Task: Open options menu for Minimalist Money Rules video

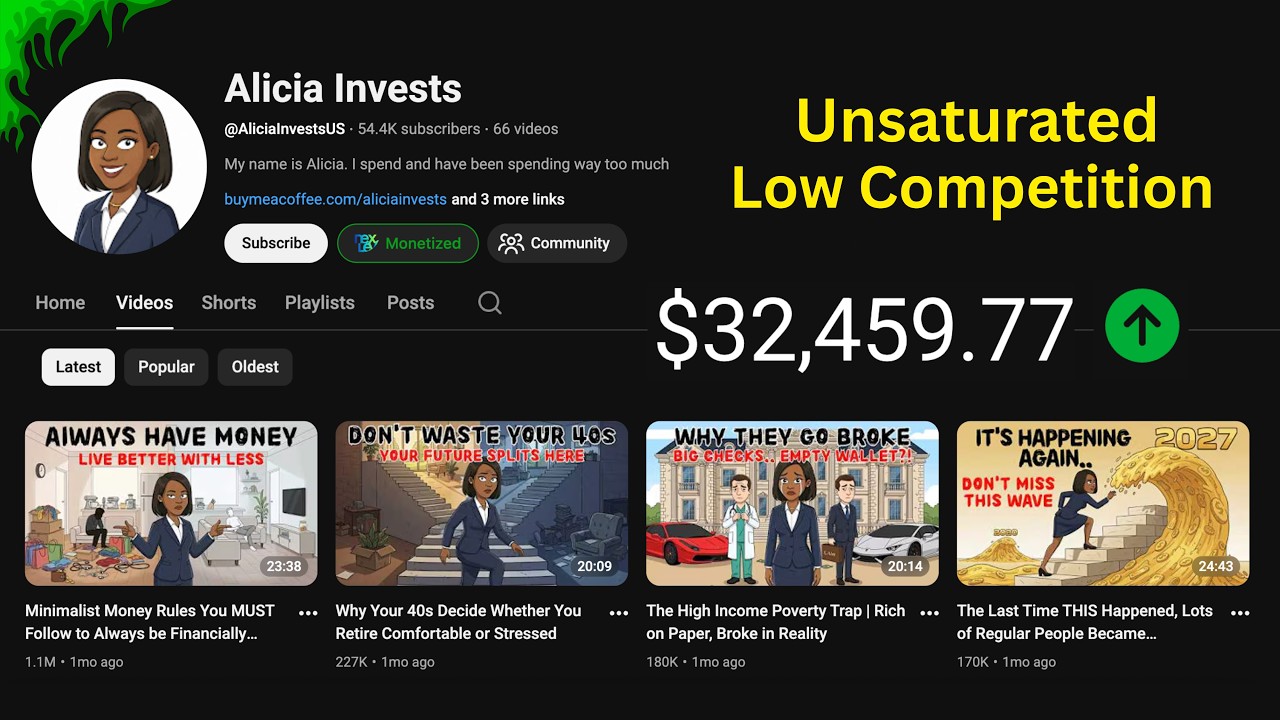Action: [308, 613]
